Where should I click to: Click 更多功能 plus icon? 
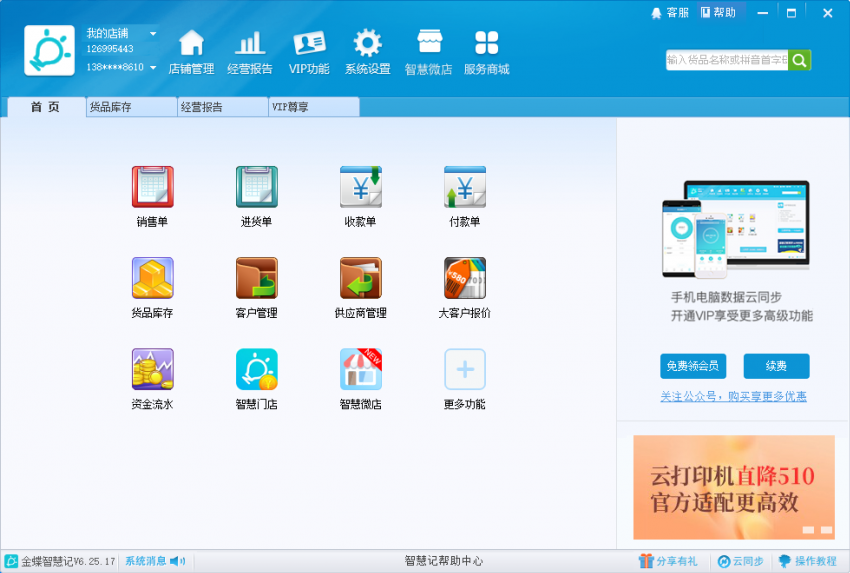[x=464, y=369]
